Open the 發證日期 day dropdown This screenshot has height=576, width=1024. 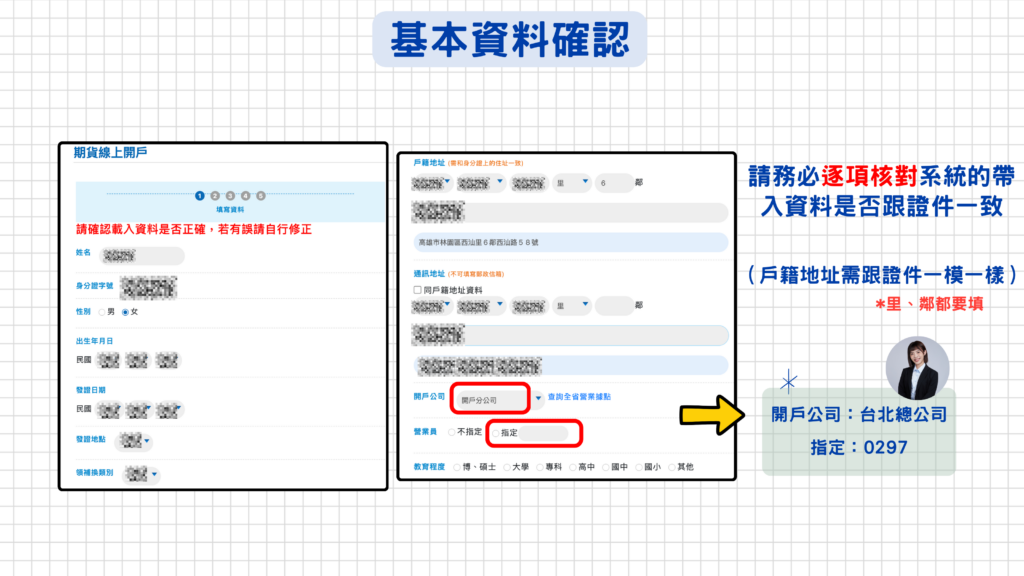pos(169,410)
